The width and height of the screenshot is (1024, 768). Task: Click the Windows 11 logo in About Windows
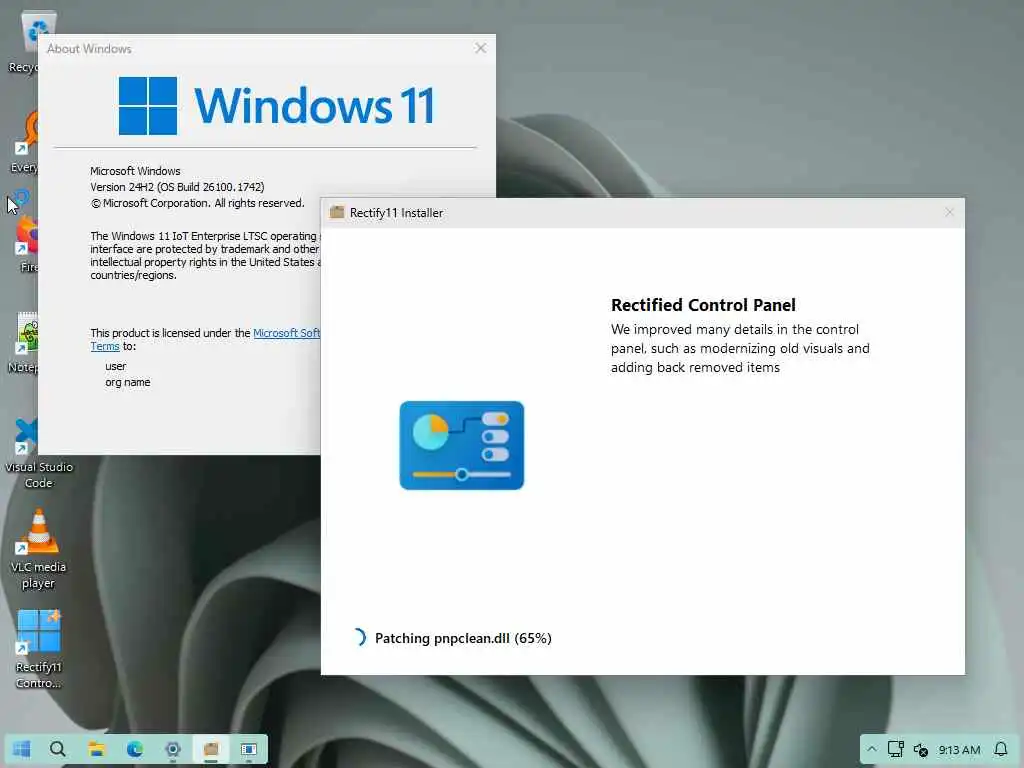click(277, 105)
